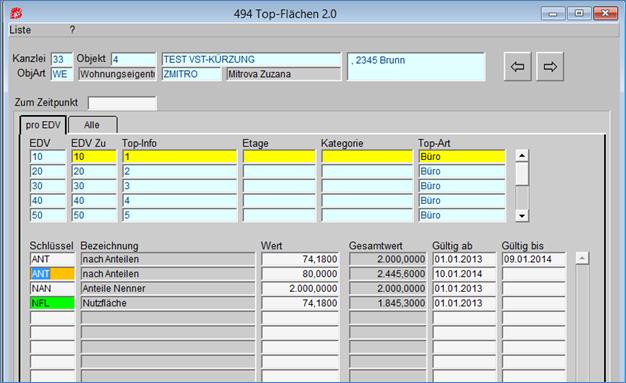Viewport: 626px width, 383px height.
Task: Click the Gesamtwert cell 1.845,3000
Action: click(388, 303)
